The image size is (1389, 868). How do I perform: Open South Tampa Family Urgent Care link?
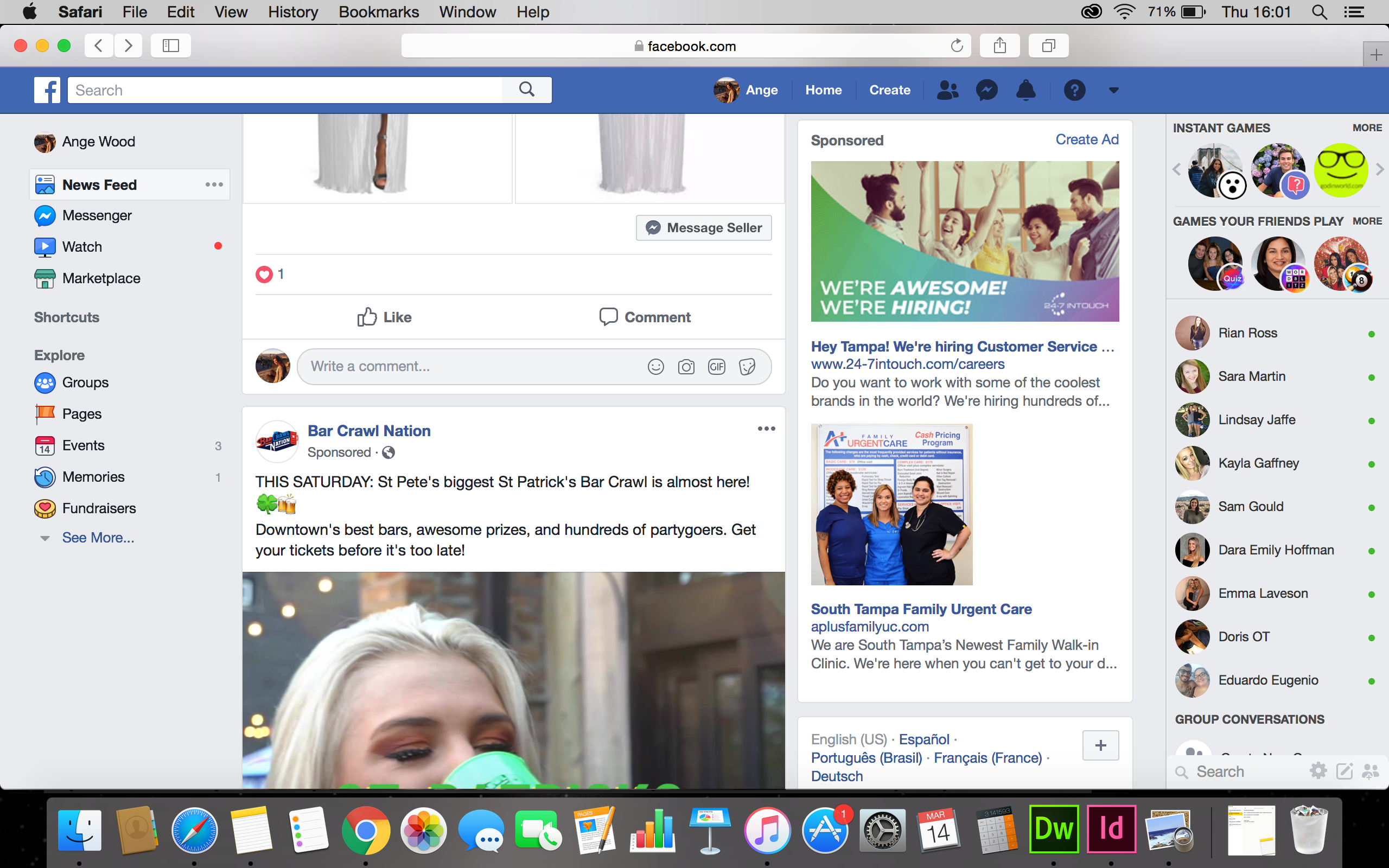point(921,609)
